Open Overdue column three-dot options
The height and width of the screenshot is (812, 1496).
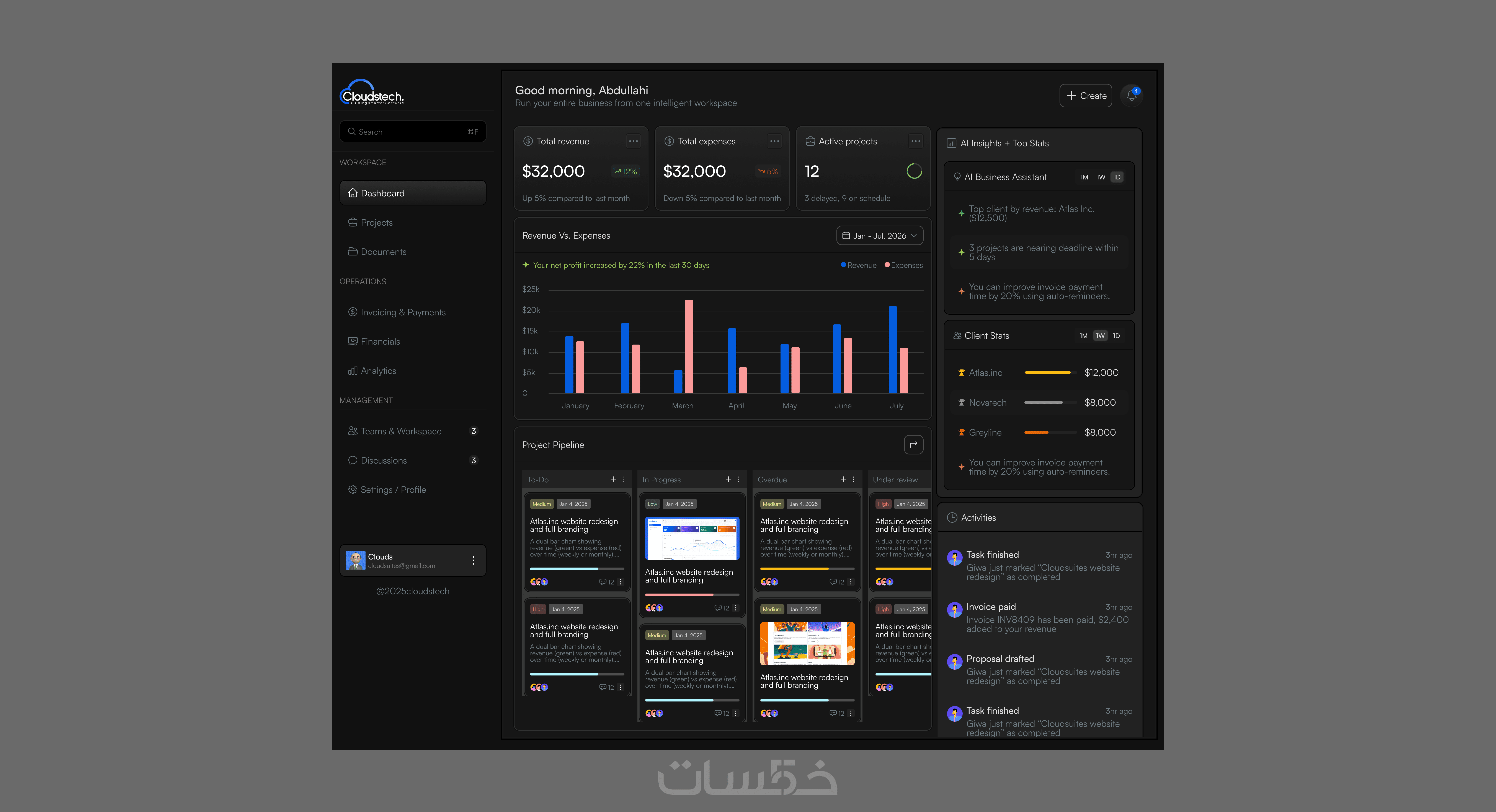pos(853,479)
